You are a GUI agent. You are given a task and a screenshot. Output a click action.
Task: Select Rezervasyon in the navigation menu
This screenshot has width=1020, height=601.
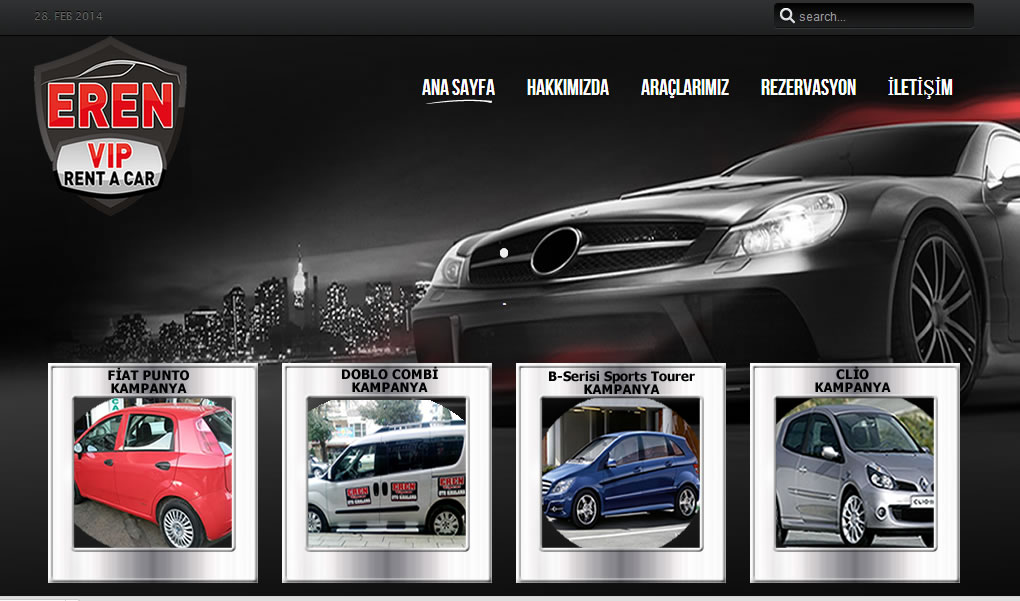(x=809, y=88)
